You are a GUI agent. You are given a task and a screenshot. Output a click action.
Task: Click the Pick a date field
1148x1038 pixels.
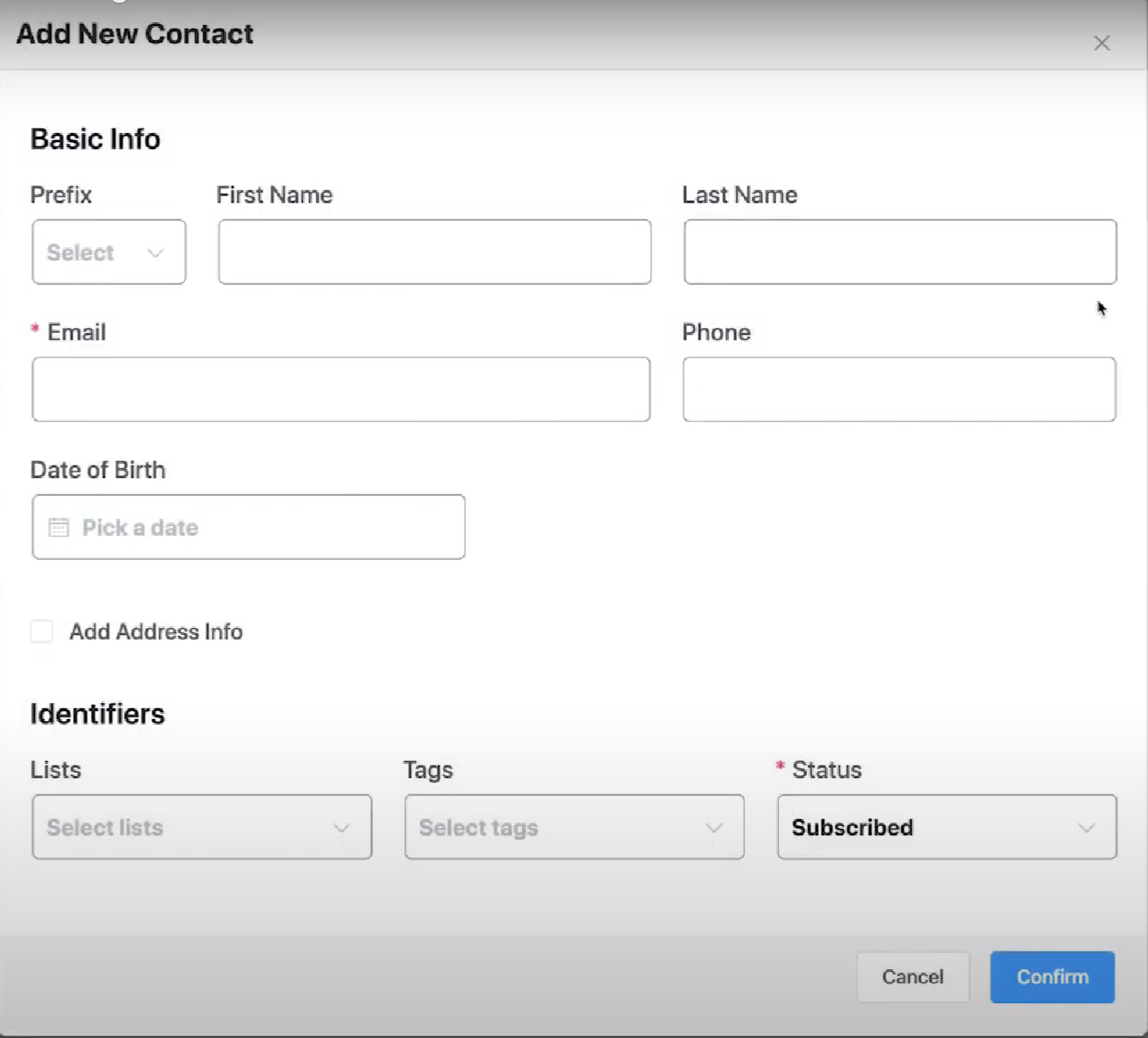(x=248, y=527)
